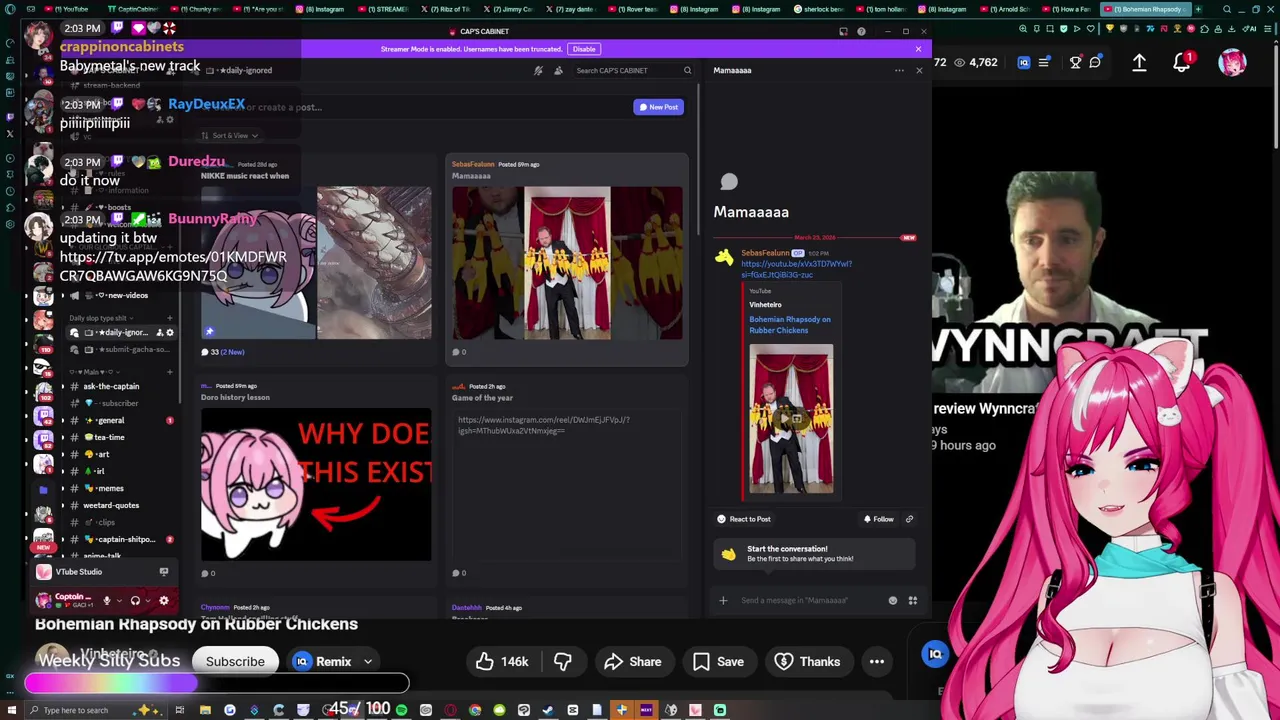Open YouTube notifications bell icon
This screenshot has width=1280, height=720.
pyautogui.click(x=1182, y=62)
